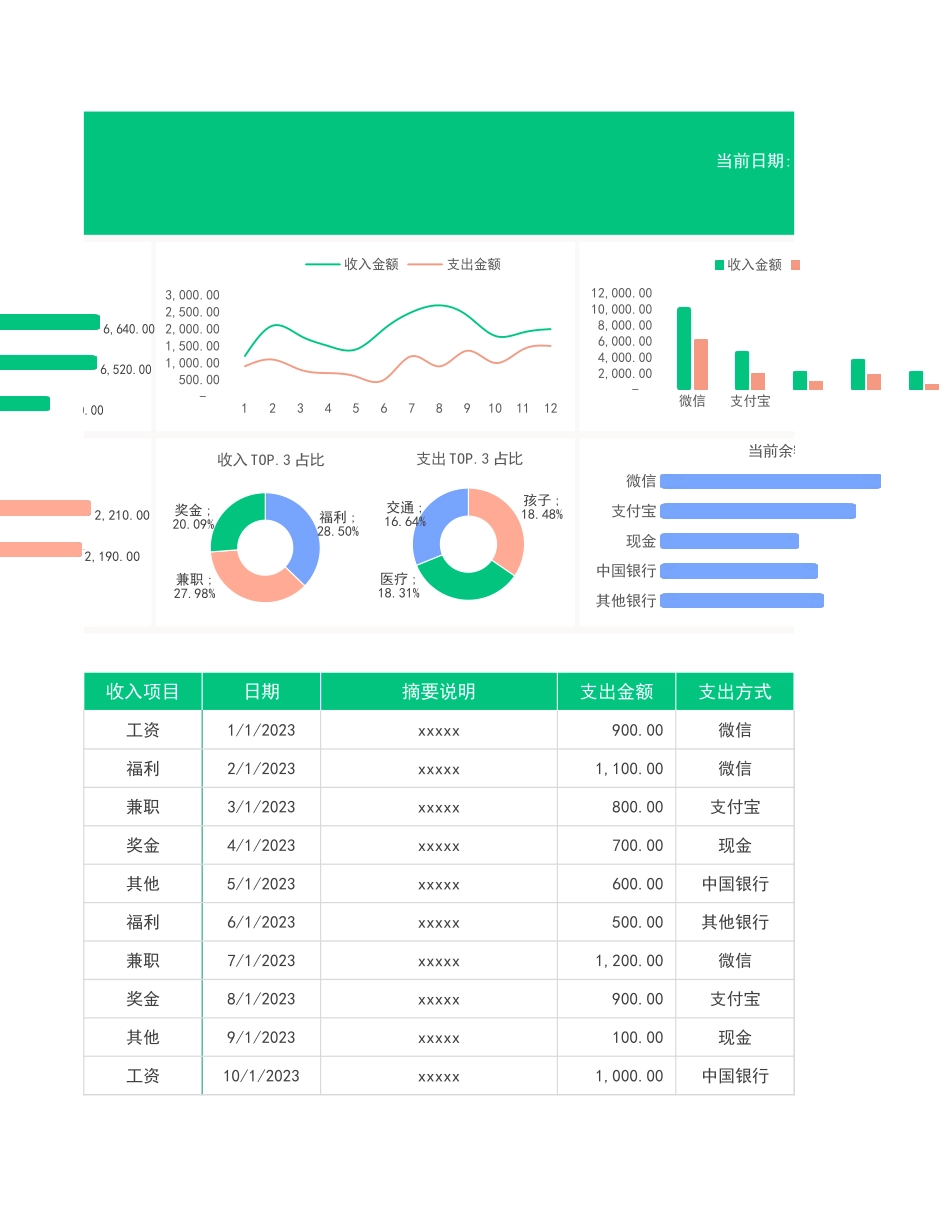Click the 支付宝 axis label in column chart

[750, 401]
